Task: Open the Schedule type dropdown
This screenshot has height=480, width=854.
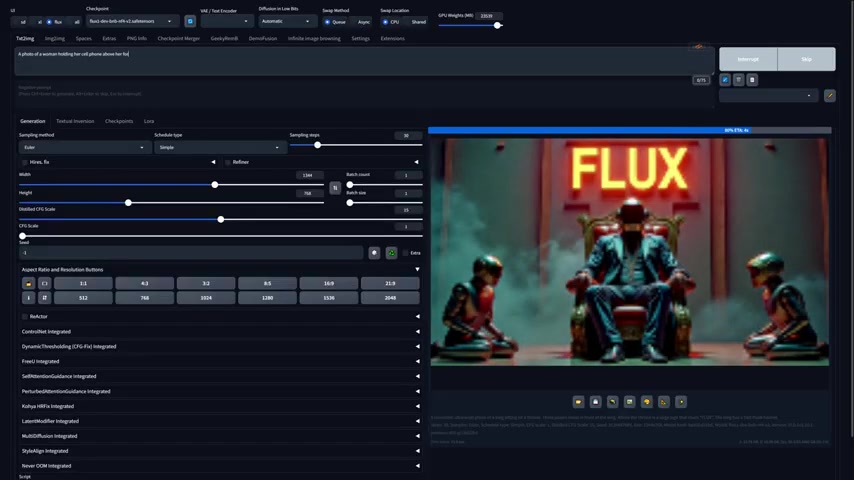Action: 219,147
